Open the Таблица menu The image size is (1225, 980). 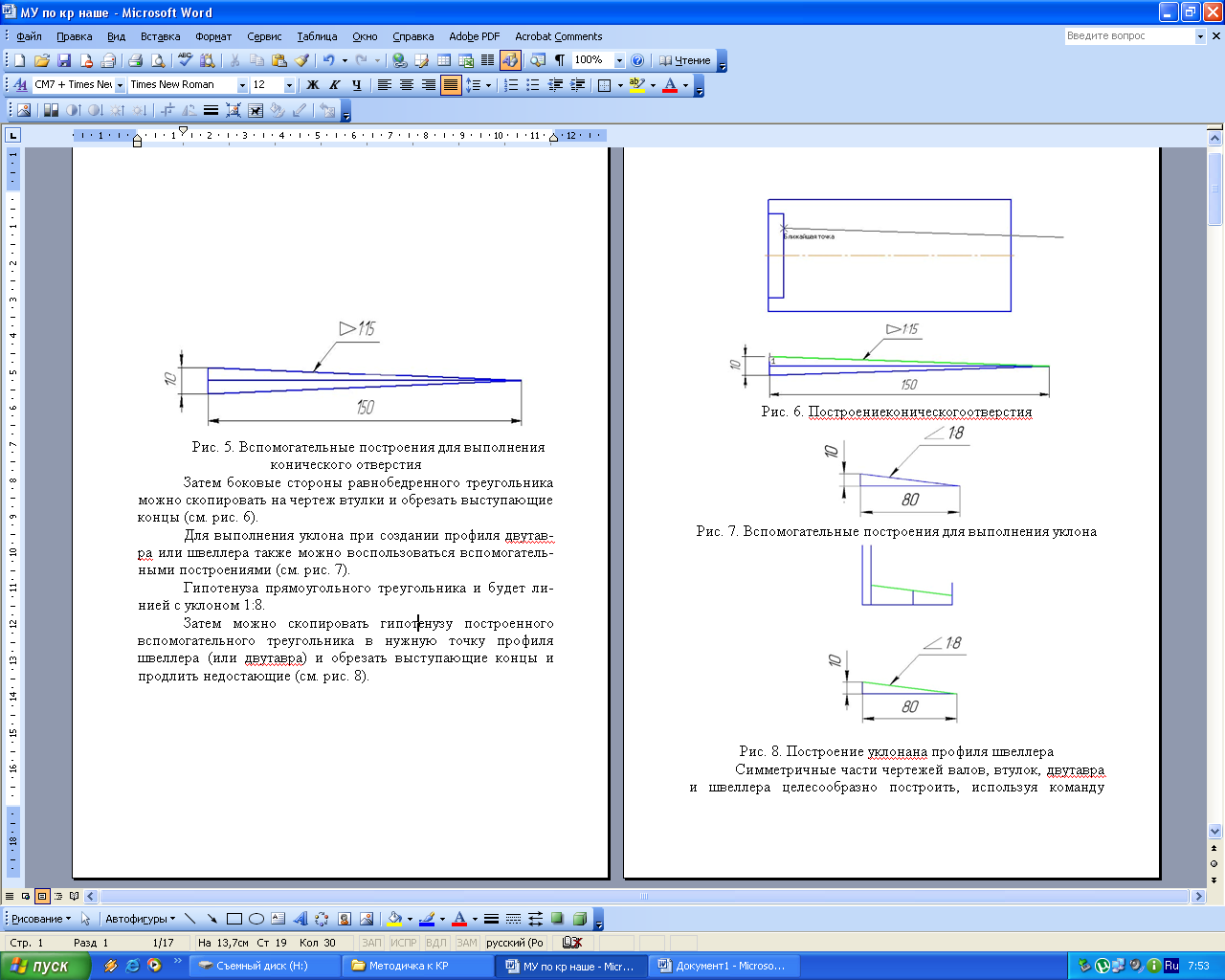pyautogui.click(x=317, y=36)
